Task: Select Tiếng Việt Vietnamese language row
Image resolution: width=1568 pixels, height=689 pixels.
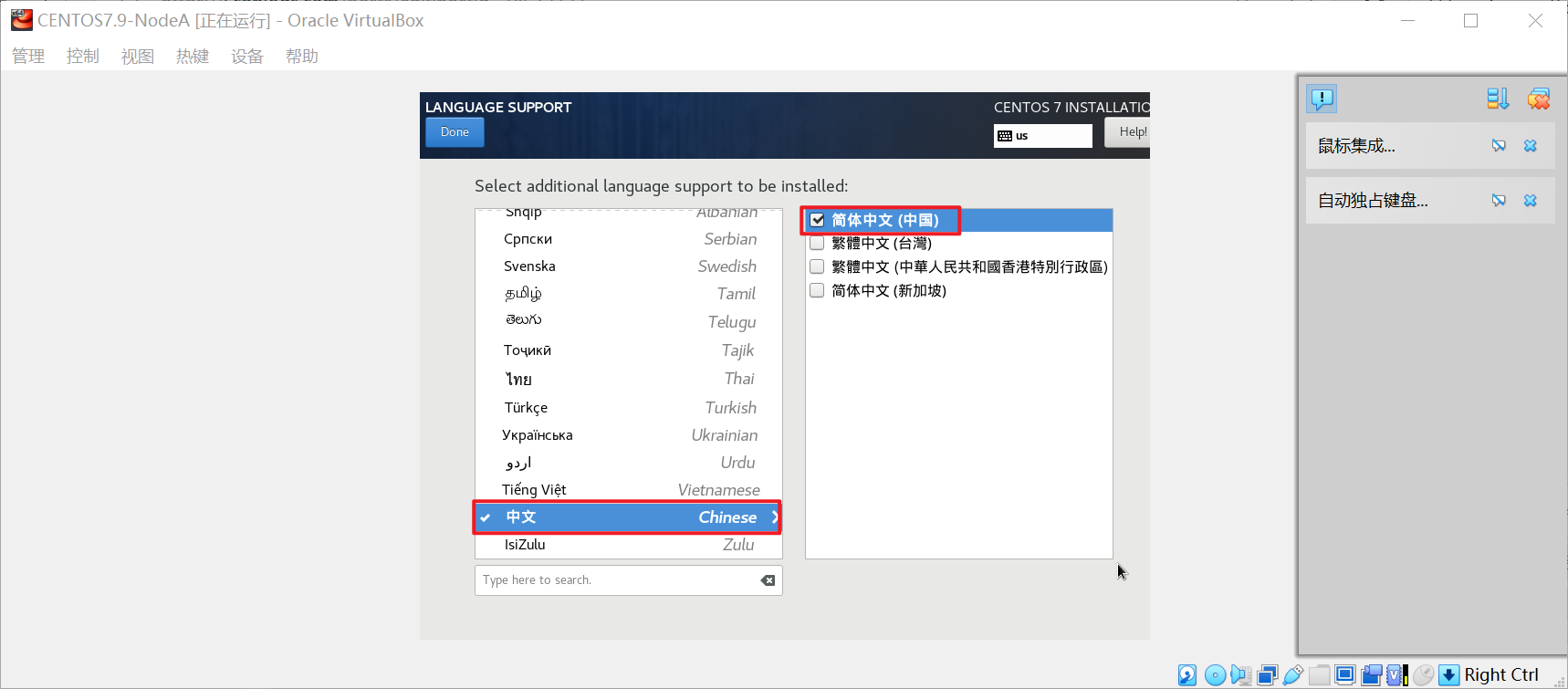Action: 629,490
